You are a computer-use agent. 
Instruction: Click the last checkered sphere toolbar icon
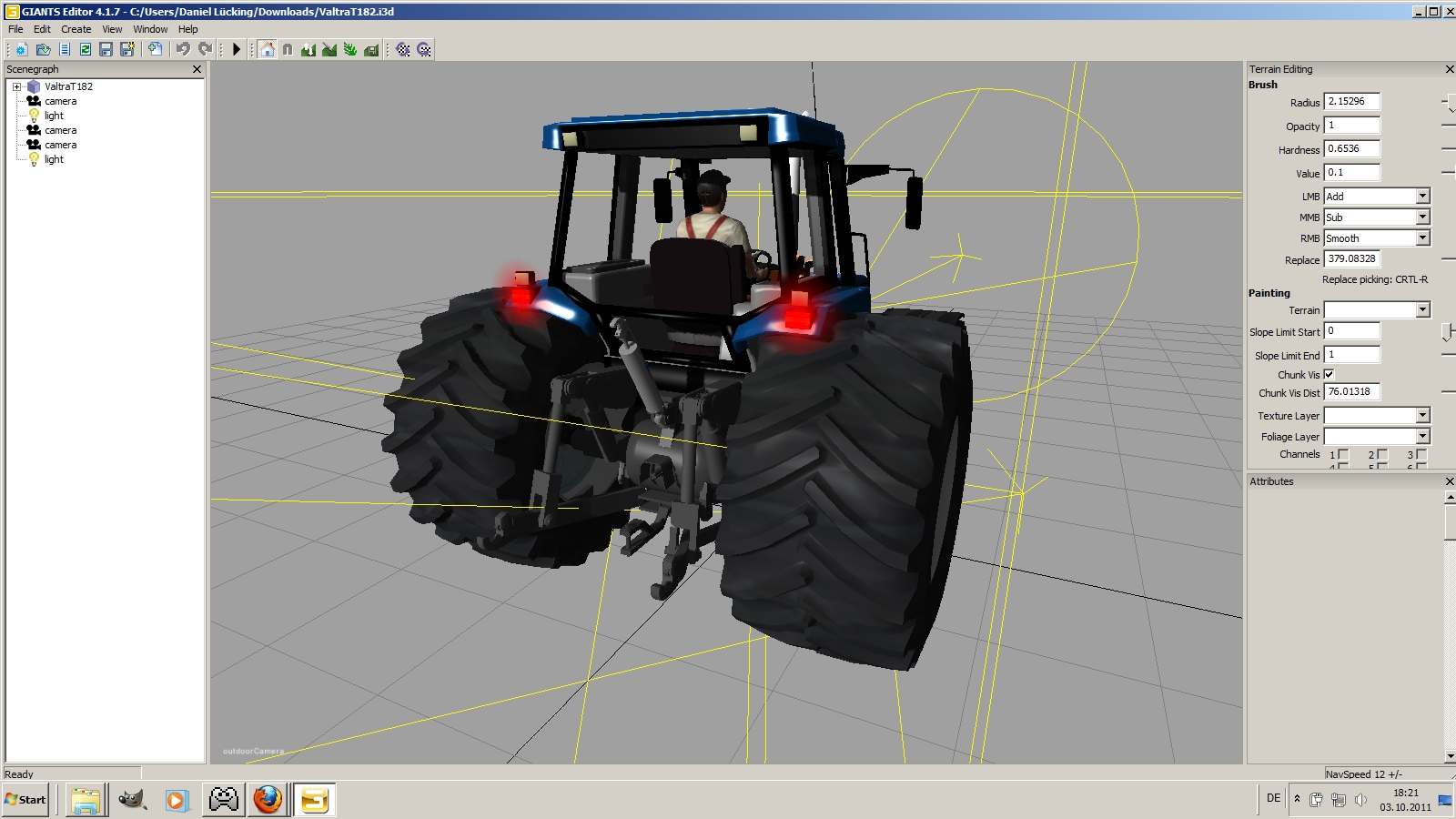click(424, 49)
